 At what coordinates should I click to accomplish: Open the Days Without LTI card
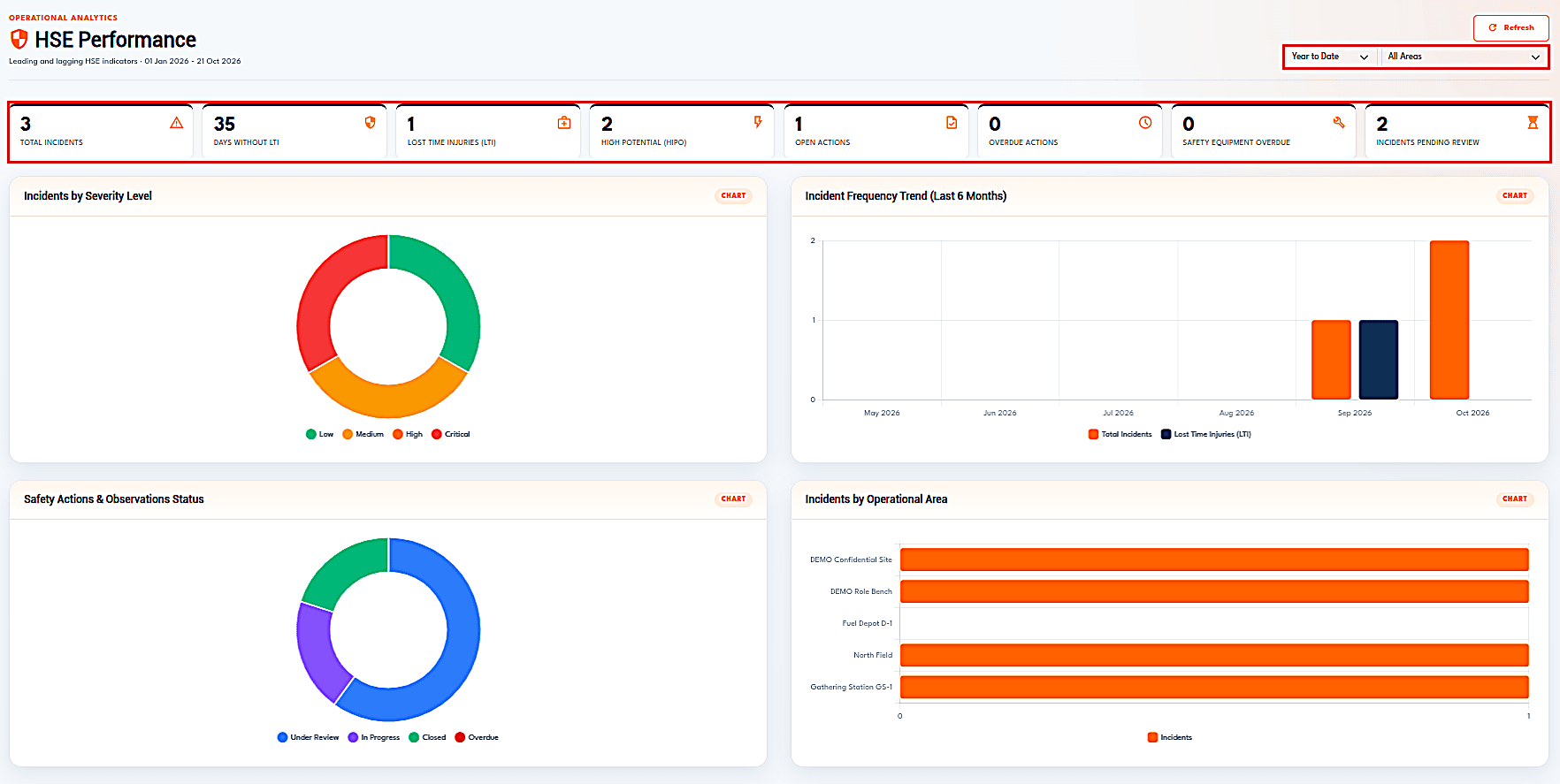click(294, 133)
